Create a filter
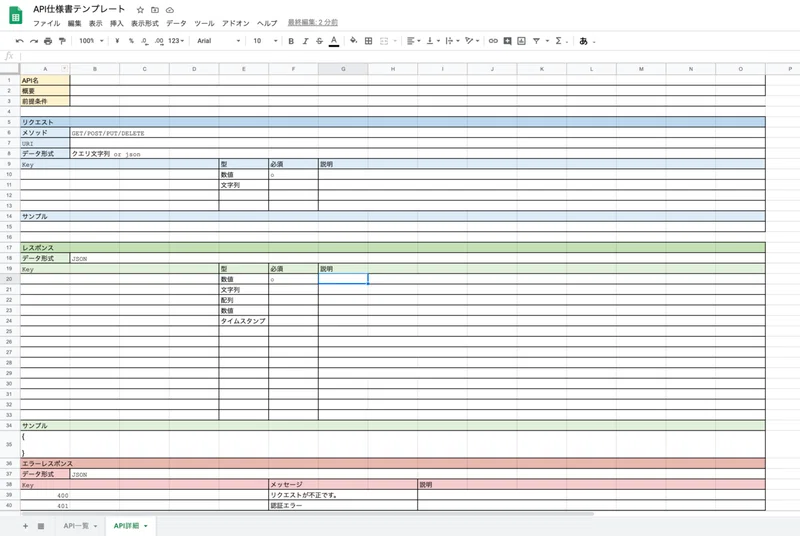 (536, 41)
